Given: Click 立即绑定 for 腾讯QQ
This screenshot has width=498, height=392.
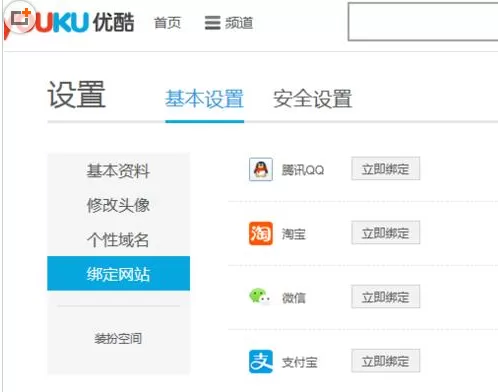Looking at the screenshot, I should (x=386, y=169).
